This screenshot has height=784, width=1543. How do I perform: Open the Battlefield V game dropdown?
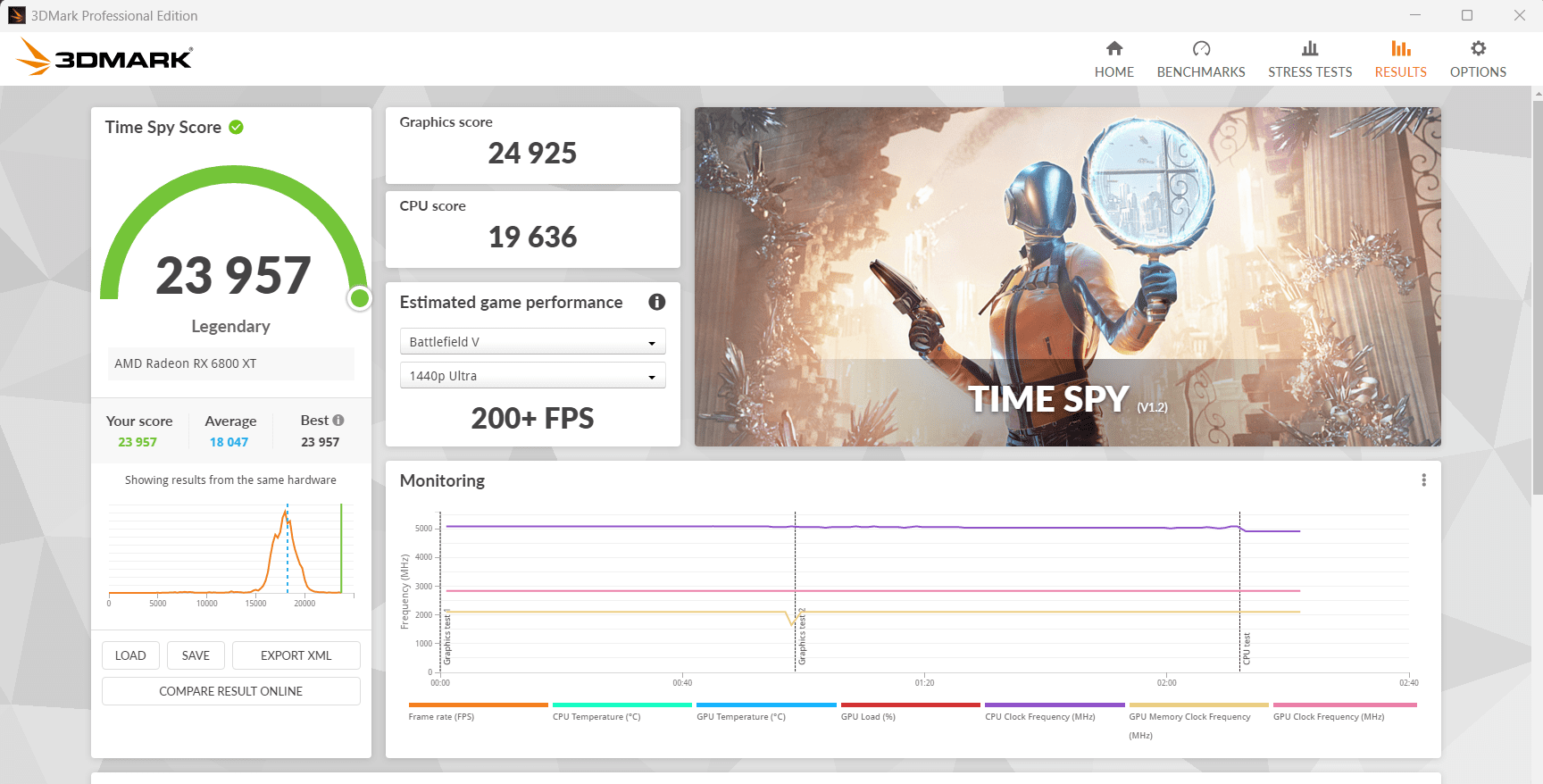coord(532,342)
